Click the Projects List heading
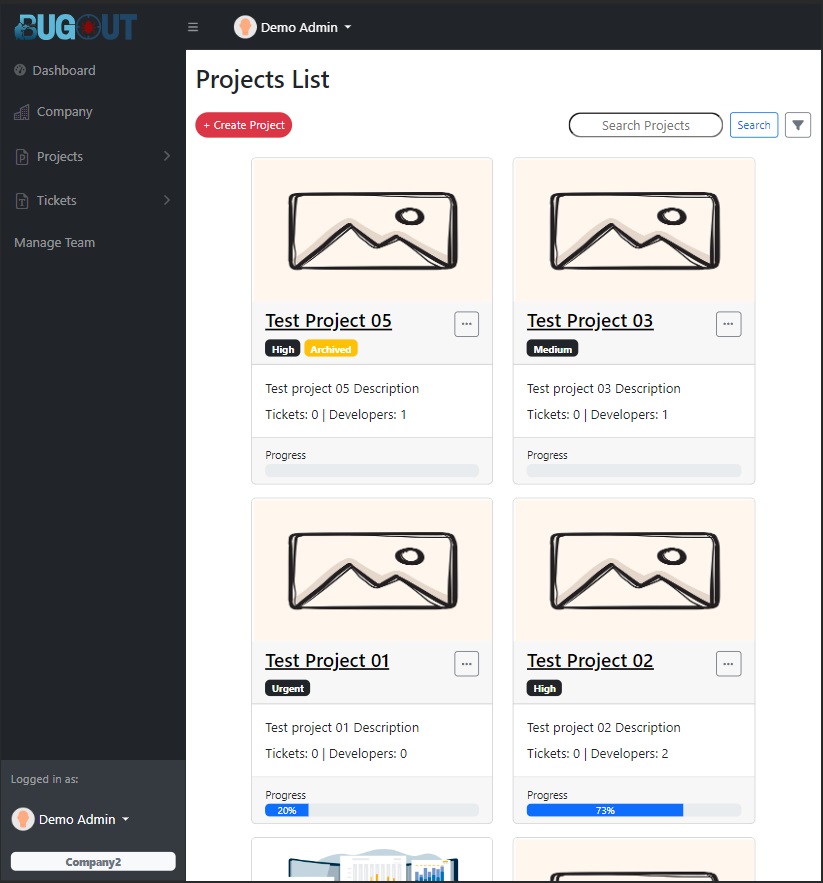Screen dimensions: 823x883 [263, 79]
